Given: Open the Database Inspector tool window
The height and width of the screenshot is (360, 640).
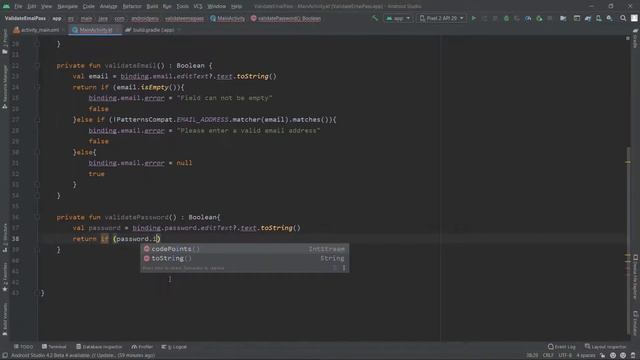Looking at the screenshot, I should [99, 347].
